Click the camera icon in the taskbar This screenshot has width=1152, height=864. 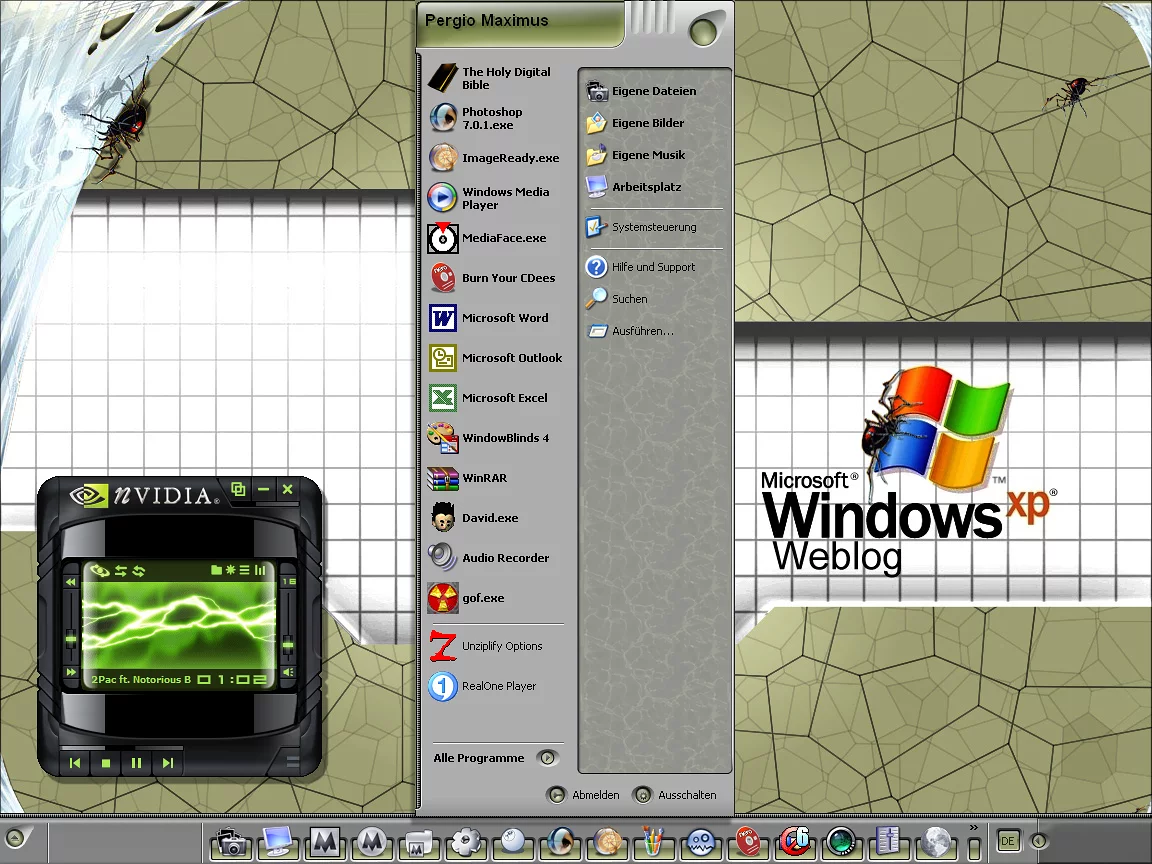(x=232, y=843)
